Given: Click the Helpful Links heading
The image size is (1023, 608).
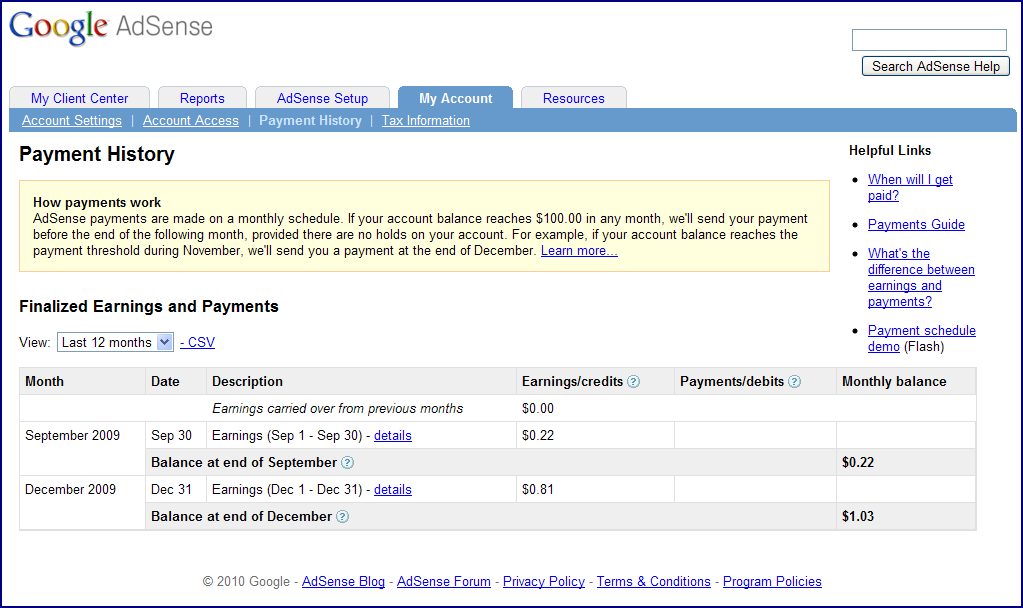Looking at the screenshot, I should 890,151.
